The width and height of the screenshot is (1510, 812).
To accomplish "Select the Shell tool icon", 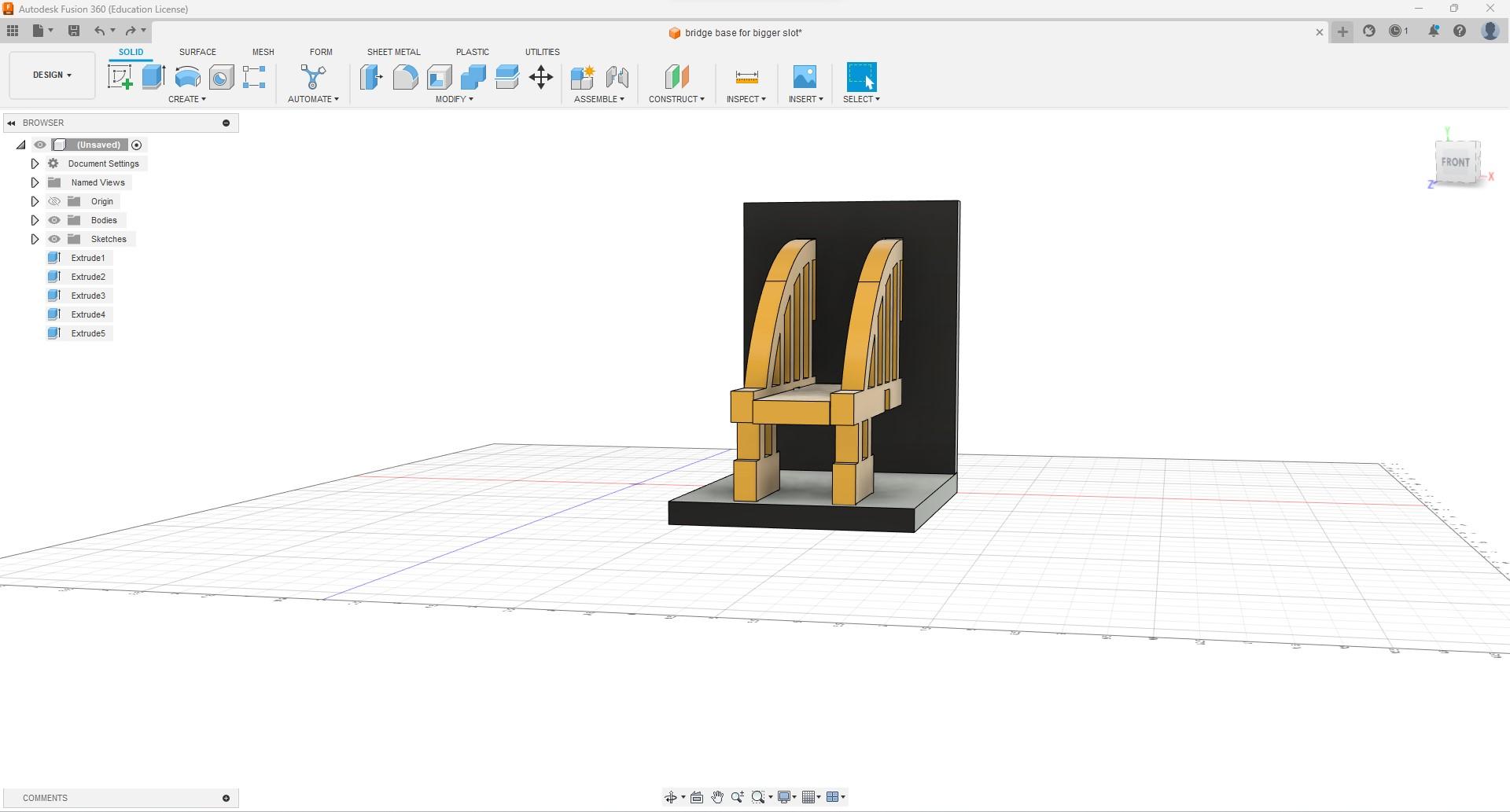I will [440, 77].
